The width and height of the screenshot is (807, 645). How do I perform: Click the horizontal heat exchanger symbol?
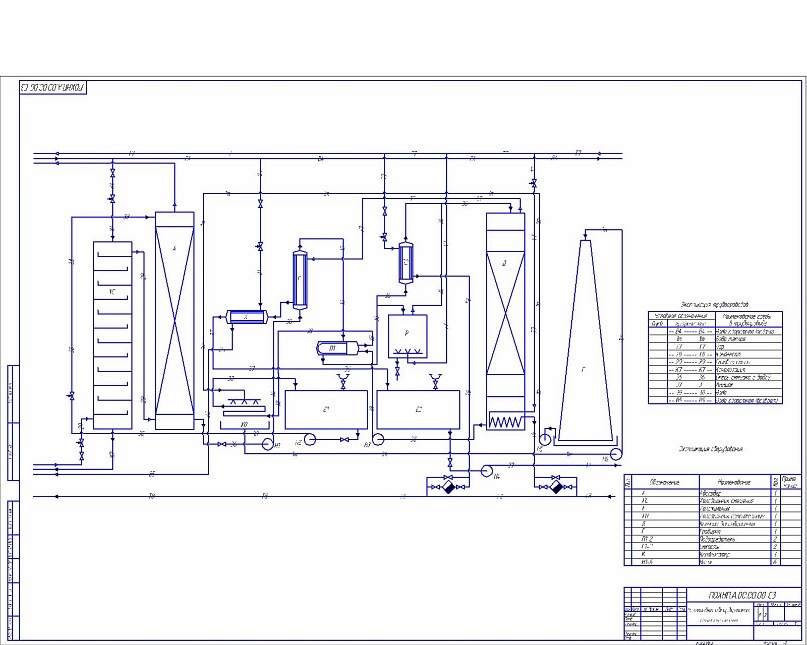coord(246,317)
